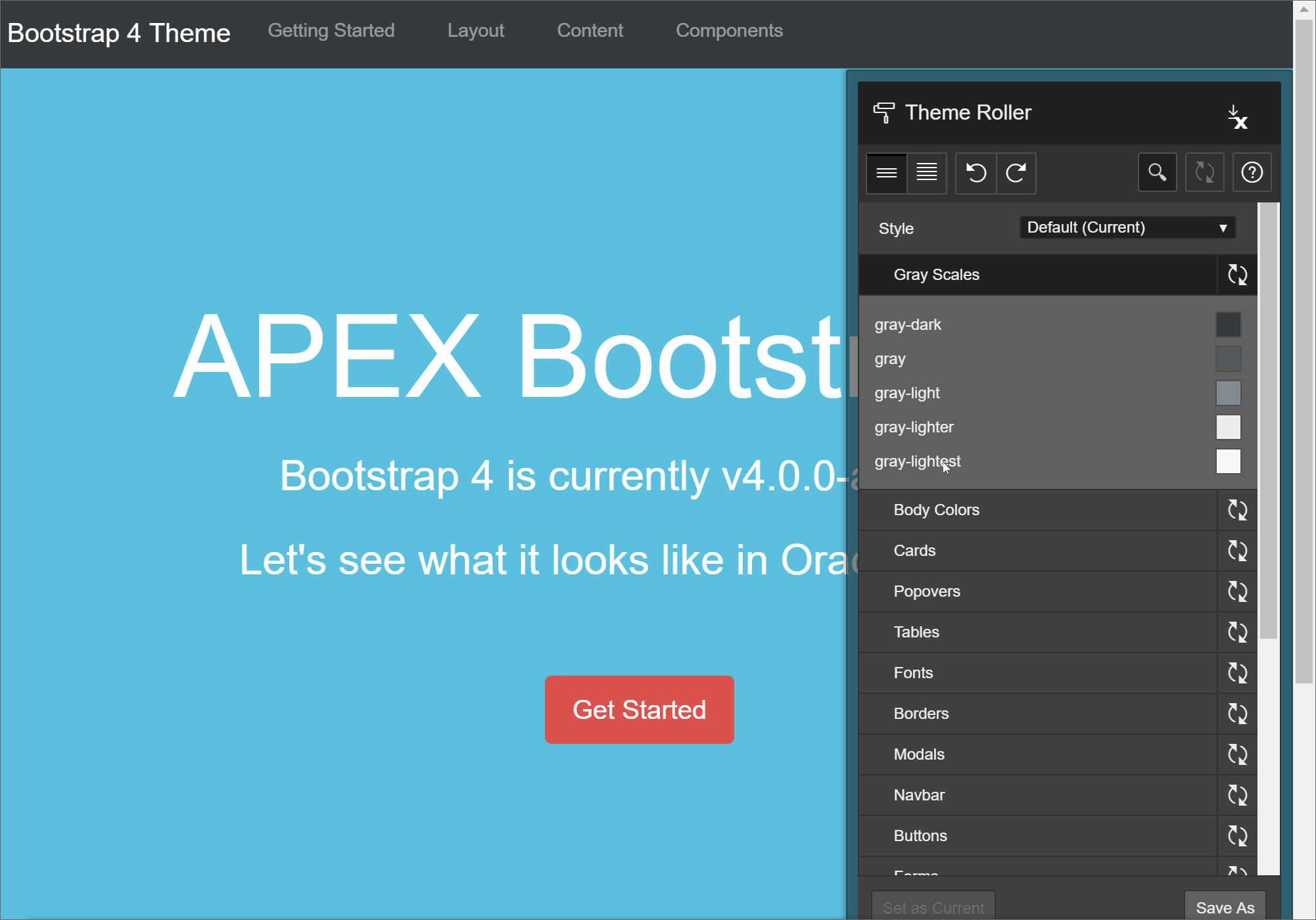Open the Style dropdown
Image resolution: width=1316 pixels, height=920 pixels.
click(1127, 227)
